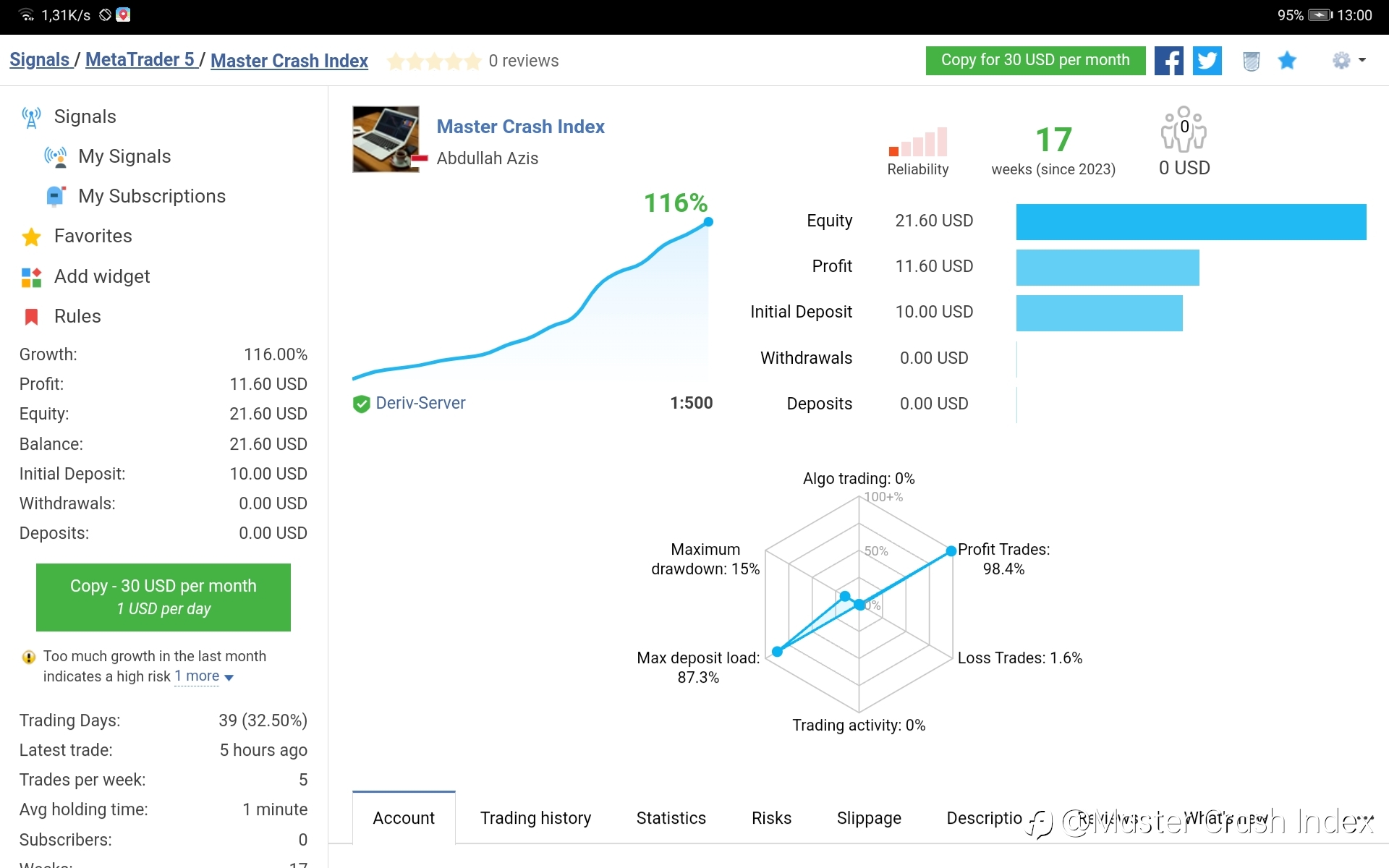This screenshot has height=868, width=1389.
Task: Open the Signals sidebar antenna icon
Action: click(x=31, y=117)
